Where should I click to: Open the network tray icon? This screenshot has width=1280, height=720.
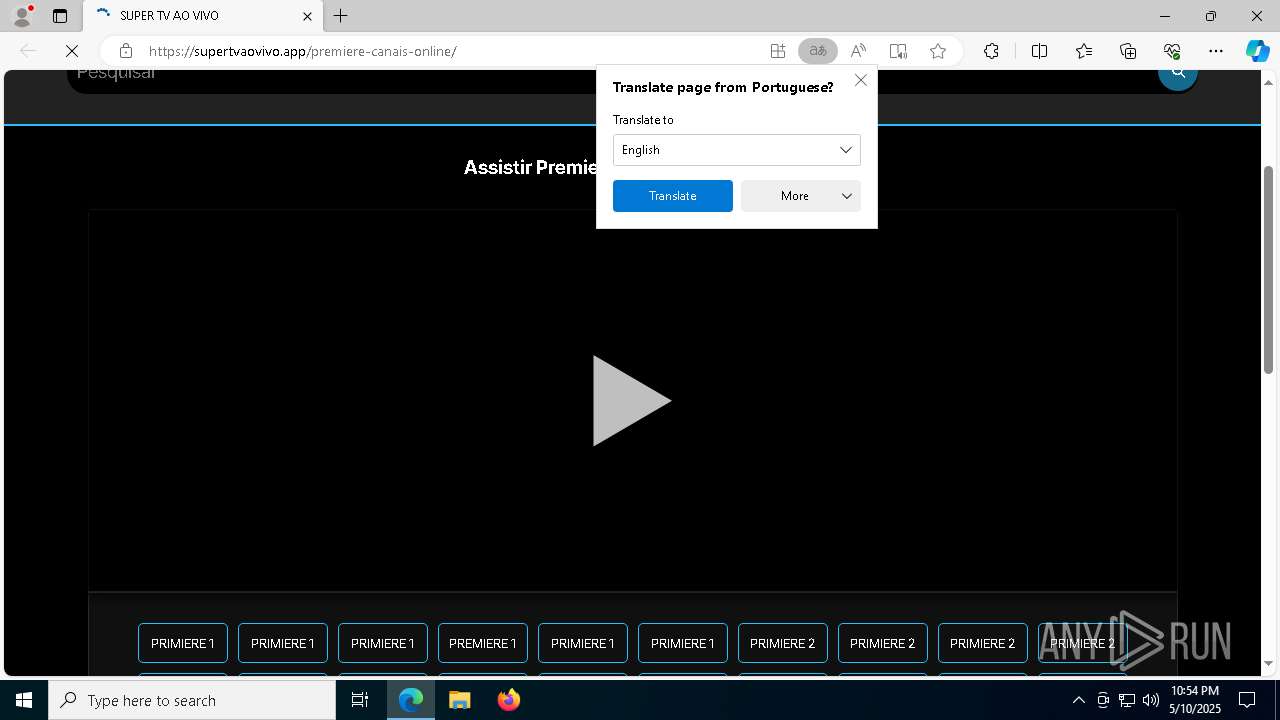point(1127,700)
